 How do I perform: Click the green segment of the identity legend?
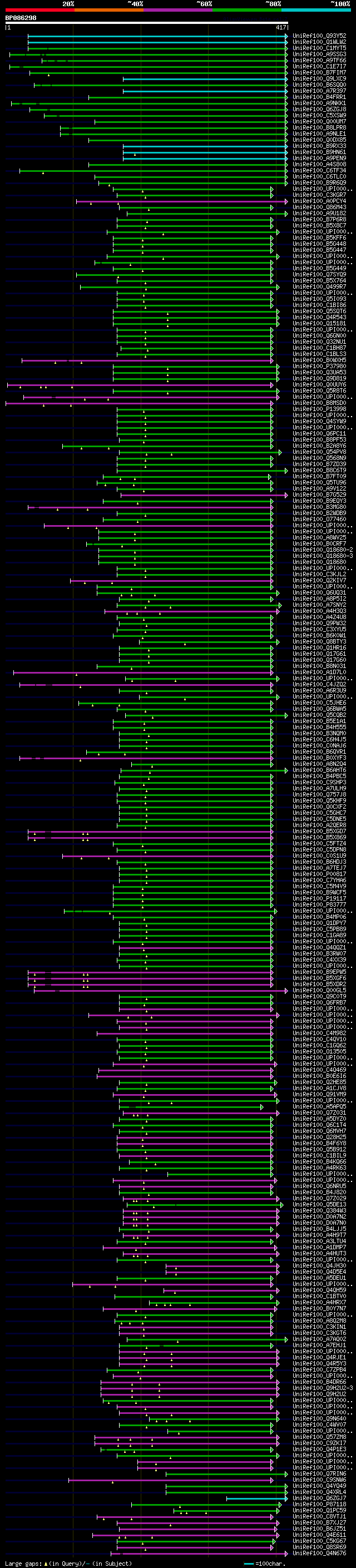246,10
